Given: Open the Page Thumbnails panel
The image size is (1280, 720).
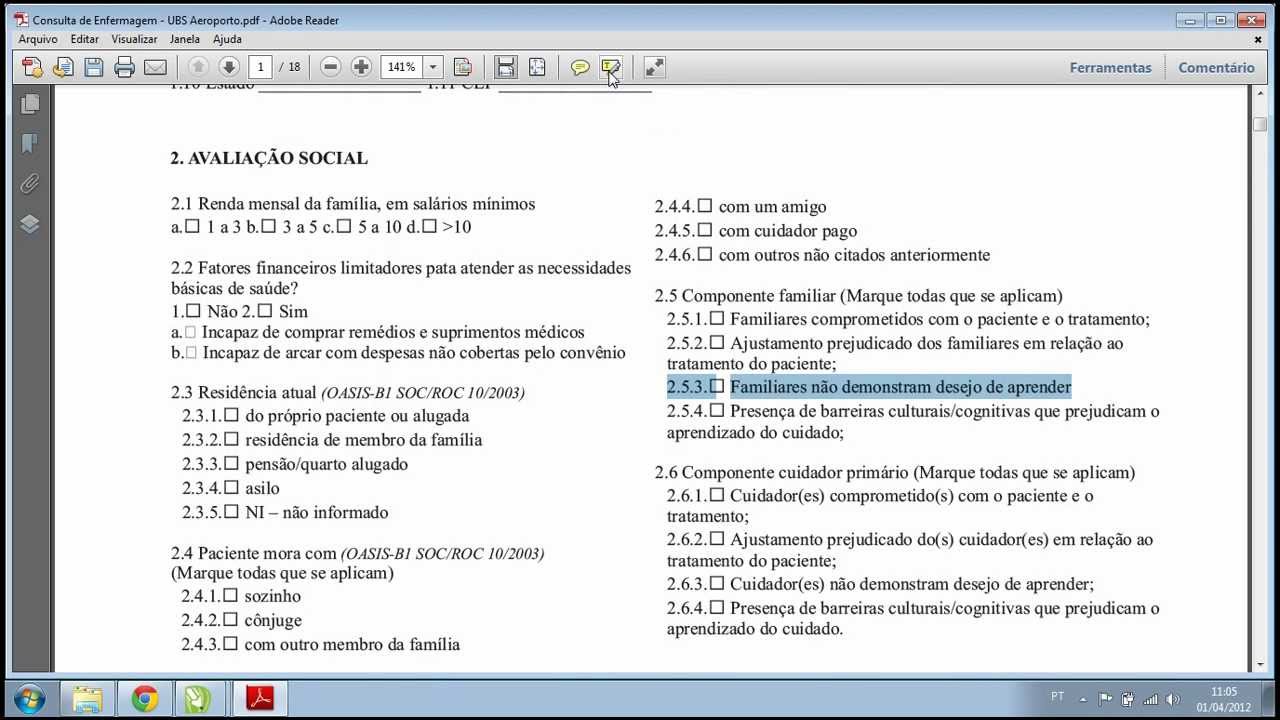Looking at the screenshot, I should (29, 104).
